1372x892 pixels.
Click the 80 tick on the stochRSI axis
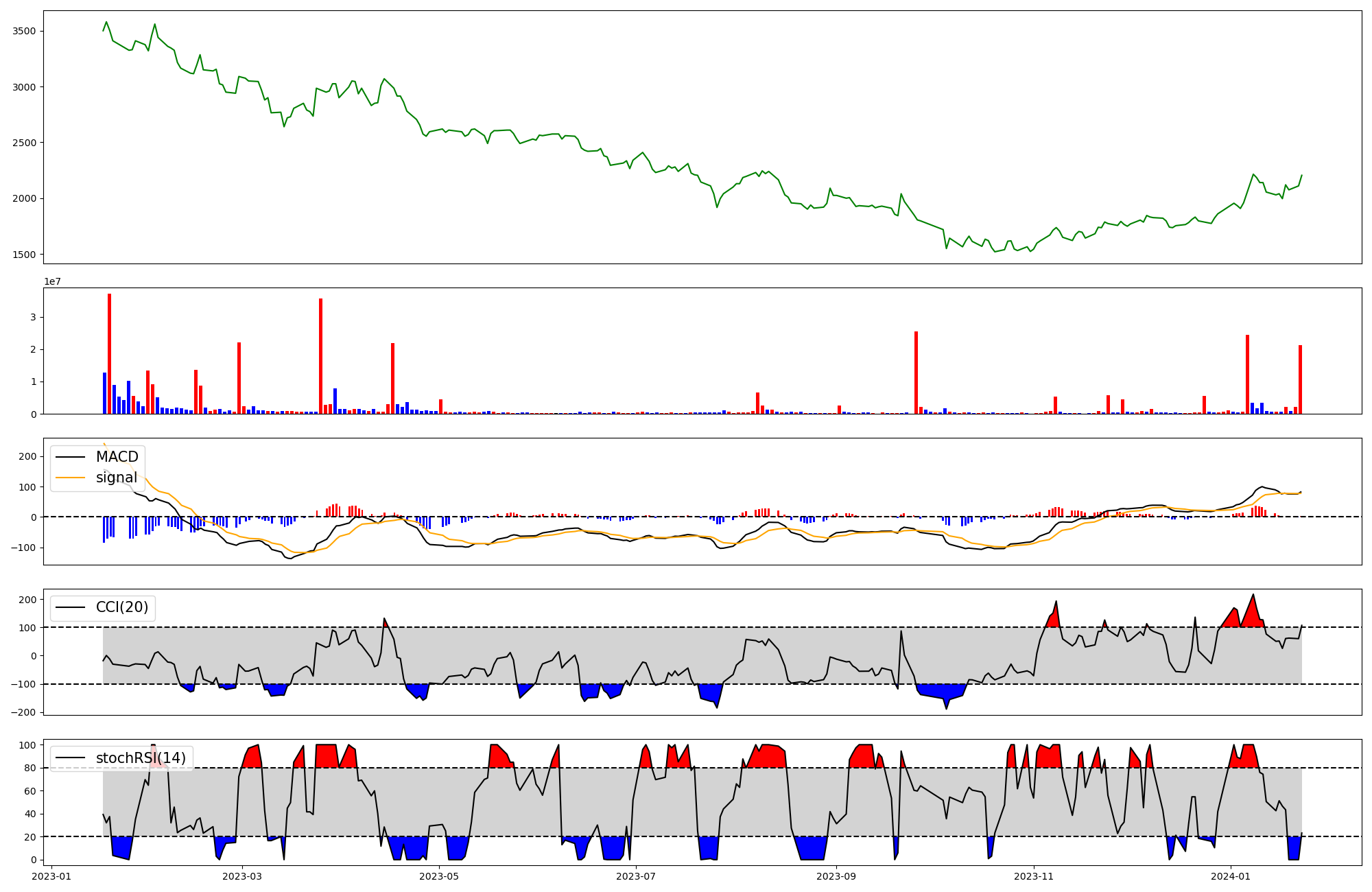click(30, 768)
